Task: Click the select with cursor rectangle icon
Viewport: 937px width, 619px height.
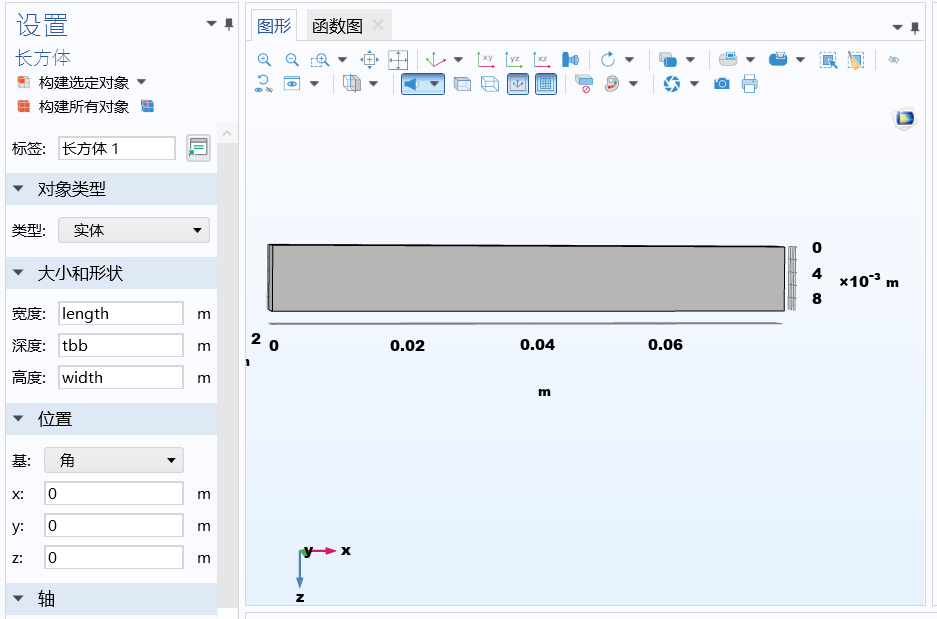Action: (828, 60)
